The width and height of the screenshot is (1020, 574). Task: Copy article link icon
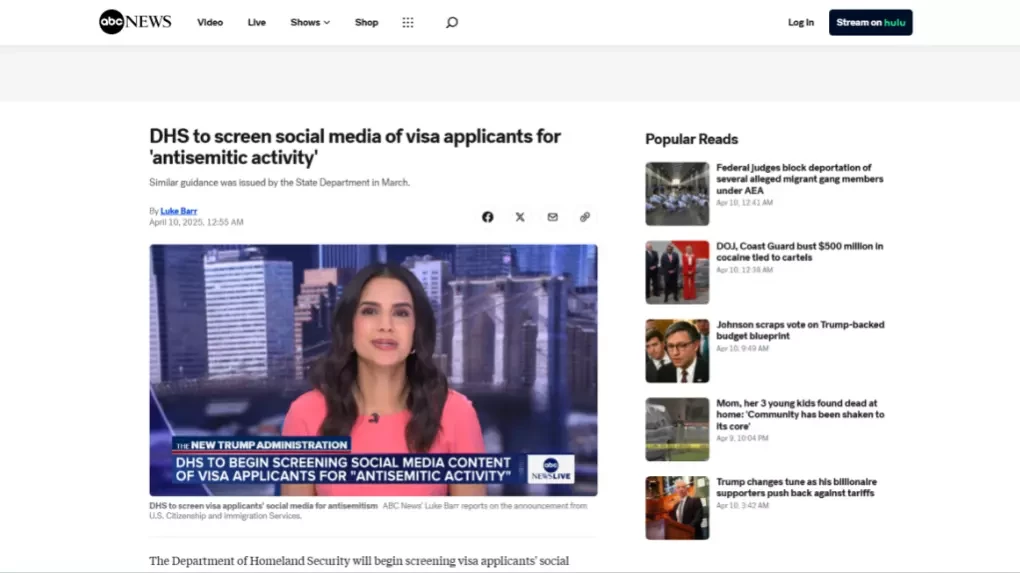585,217
